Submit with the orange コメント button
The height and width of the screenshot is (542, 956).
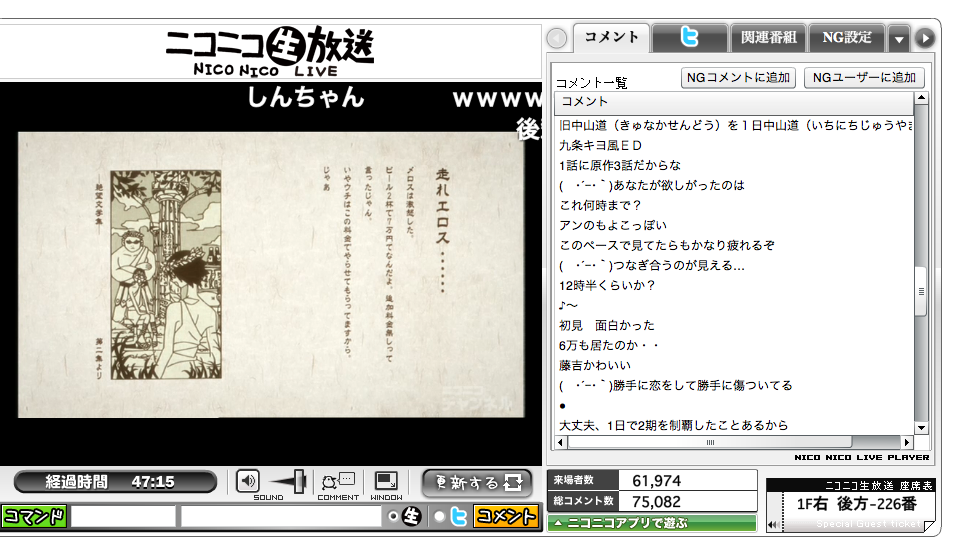point(506,516)
